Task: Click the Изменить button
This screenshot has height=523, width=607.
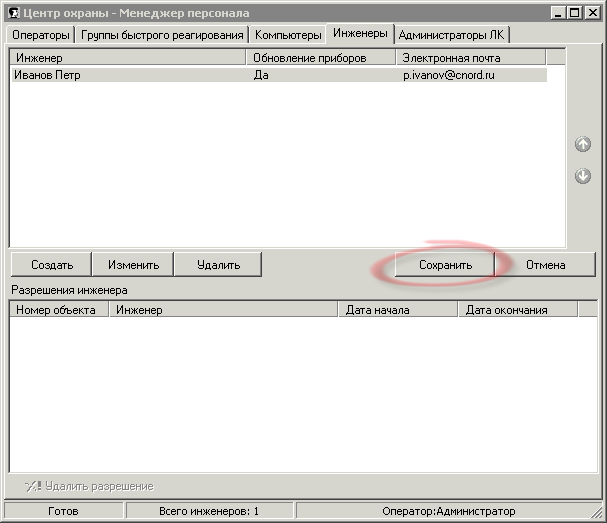Action: coord(133,265)
